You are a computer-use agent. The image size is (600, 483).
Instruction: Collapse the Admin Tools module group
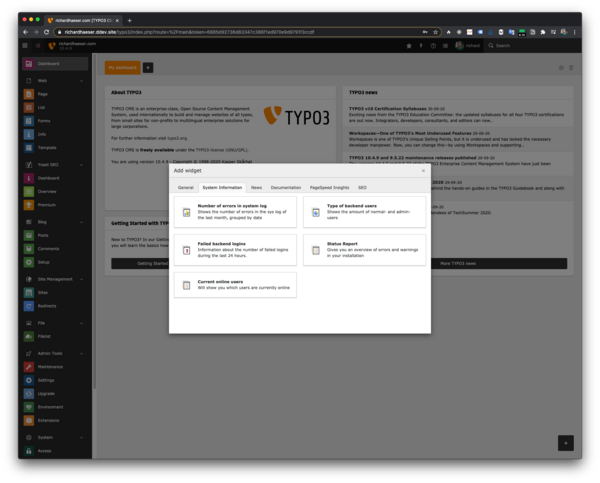coord(82,353)
